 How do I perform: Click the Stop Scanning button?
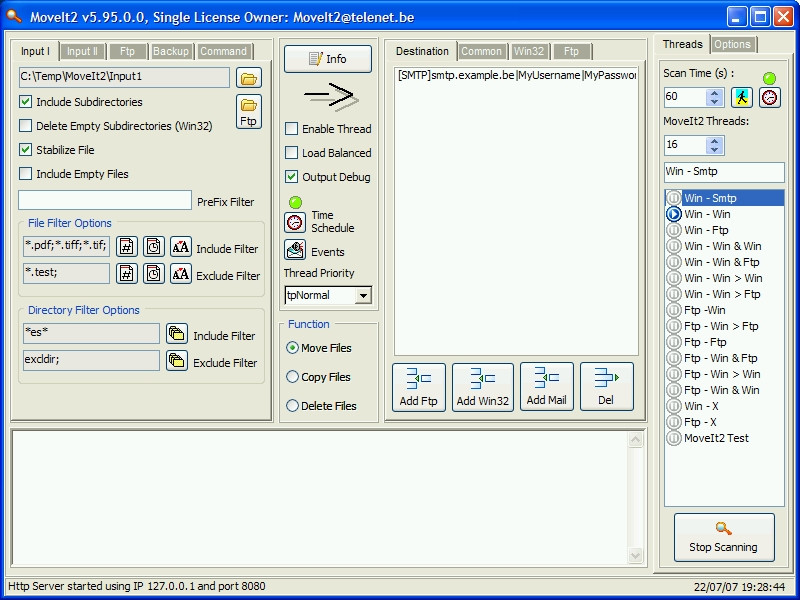pos(723,537)
